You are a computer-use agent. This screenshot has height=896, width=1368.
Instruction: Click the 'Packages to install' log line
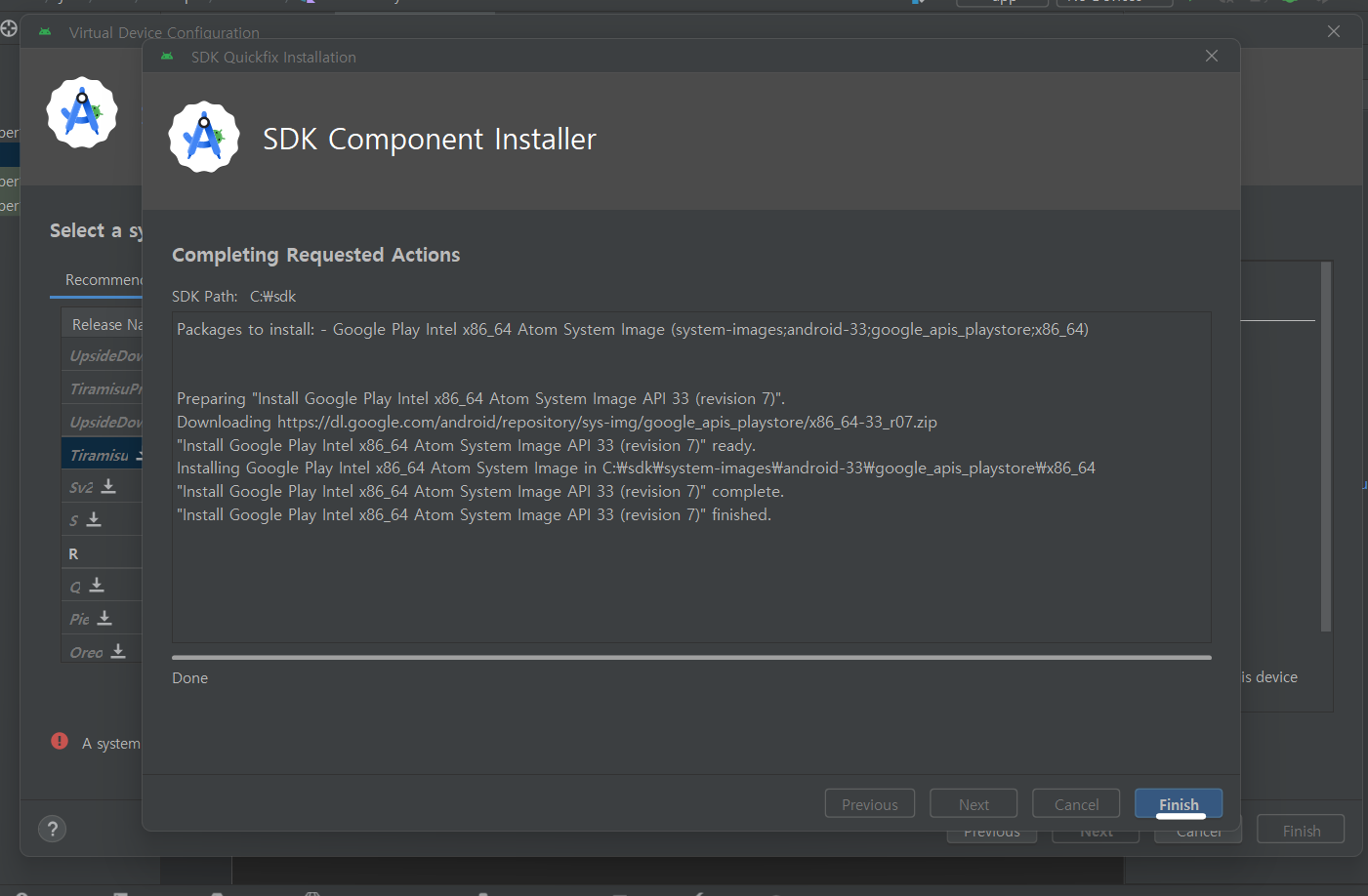(x=633, y=330)
